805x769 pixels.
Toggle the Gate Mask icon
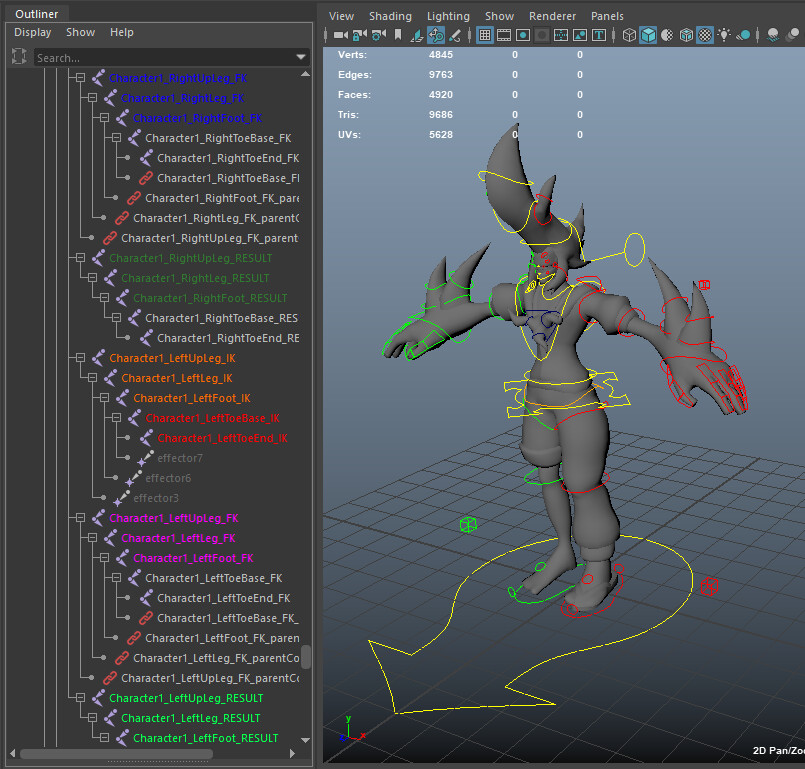(x=542, y=34)
